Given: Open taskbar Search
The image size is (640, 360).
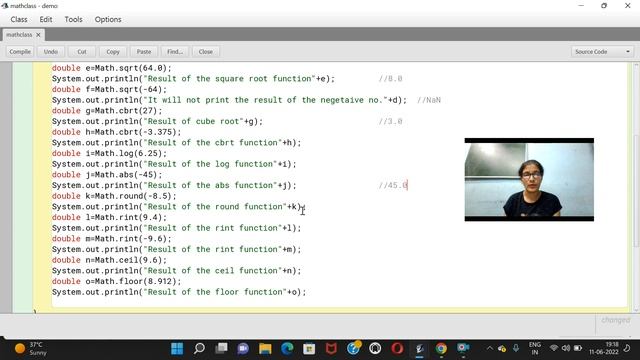Looking at the screenshot, I should 199,349.
